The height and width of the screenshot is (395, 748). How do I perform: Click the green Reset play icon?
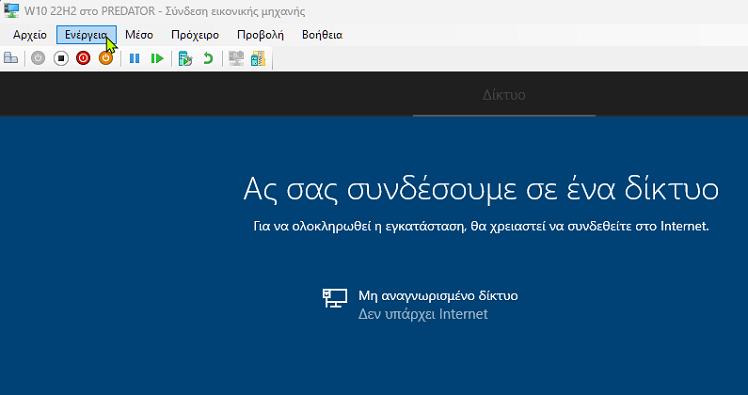[157, 58]
